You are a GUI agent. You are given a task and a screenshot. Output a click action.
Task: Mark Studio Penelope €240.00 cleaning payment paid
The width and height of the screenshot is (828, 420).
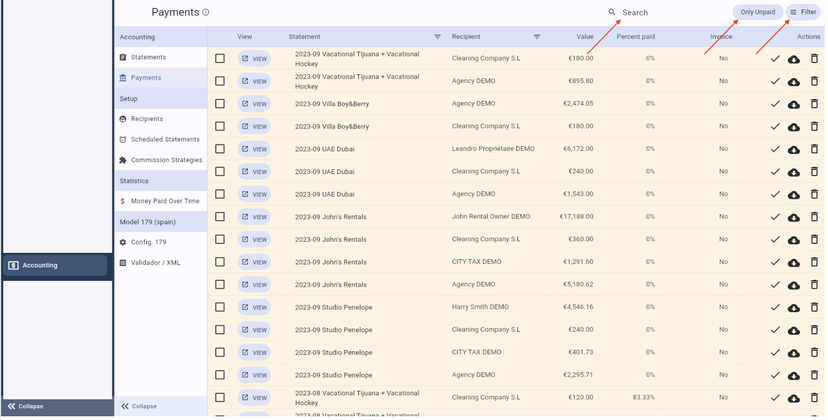775,330
